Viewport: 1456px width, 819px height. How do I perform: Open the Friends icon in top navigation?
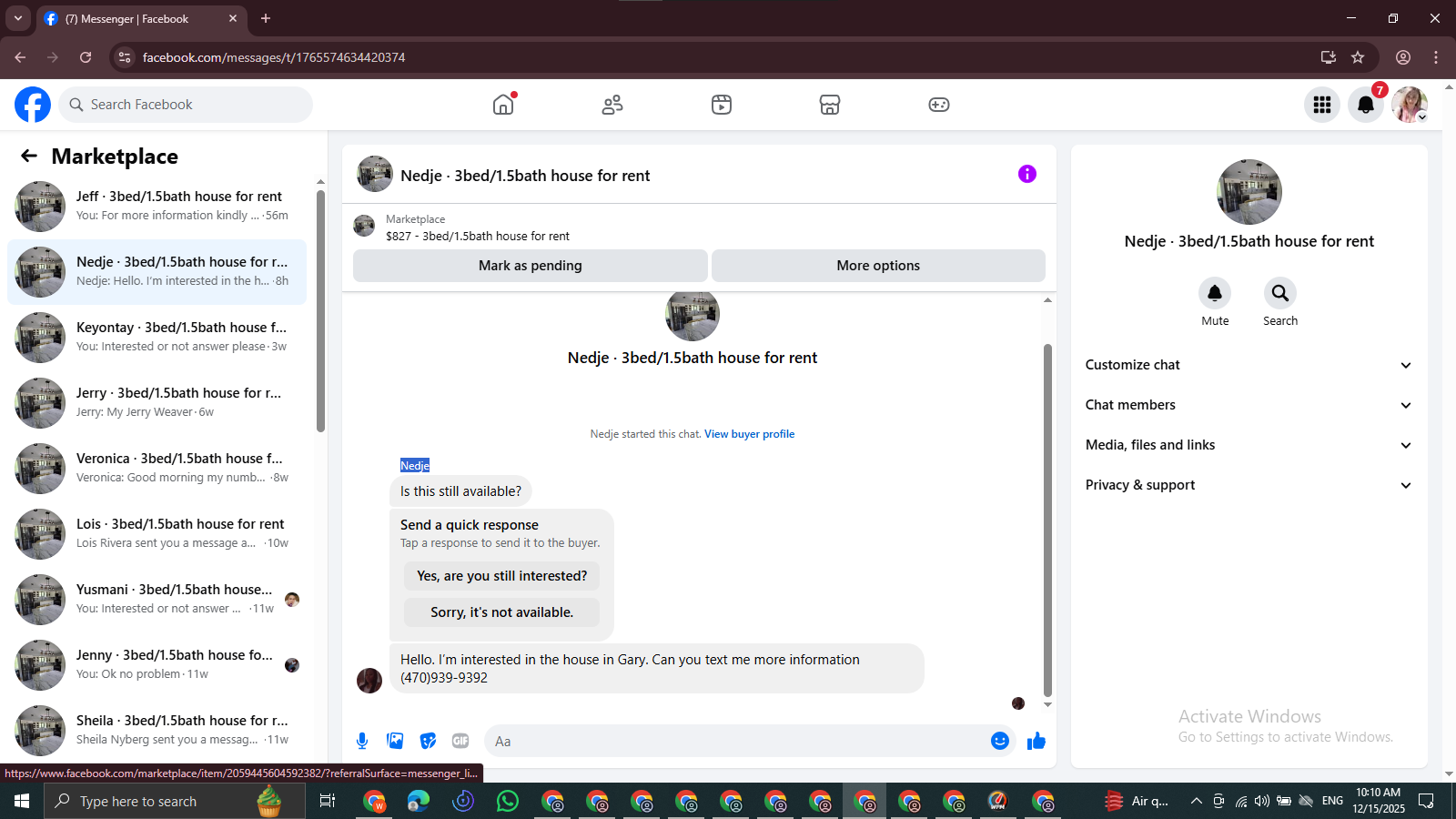(x=612, y=105)
